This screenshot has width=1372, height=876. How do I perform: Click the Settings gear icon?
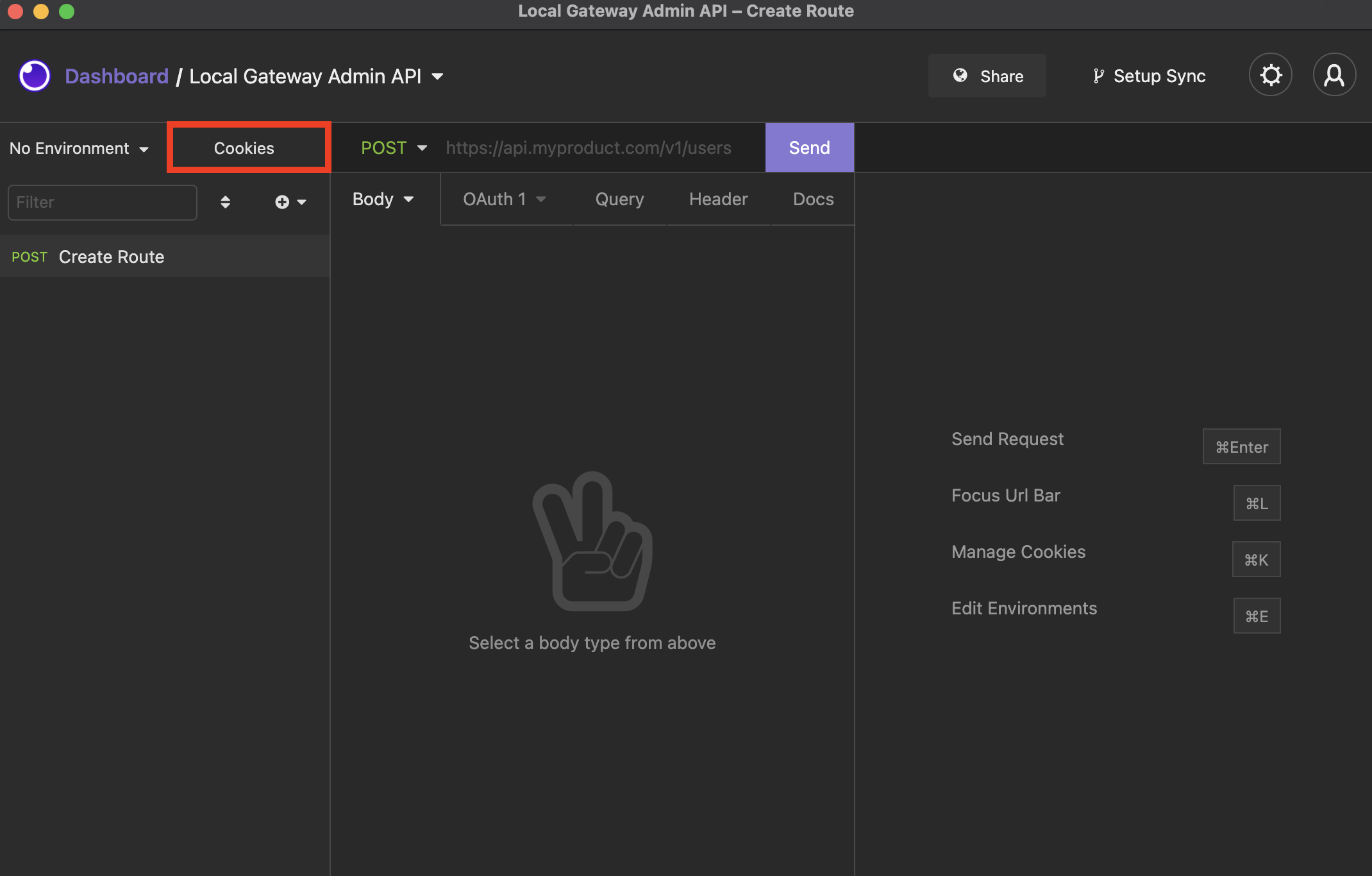click(1270, 76)
